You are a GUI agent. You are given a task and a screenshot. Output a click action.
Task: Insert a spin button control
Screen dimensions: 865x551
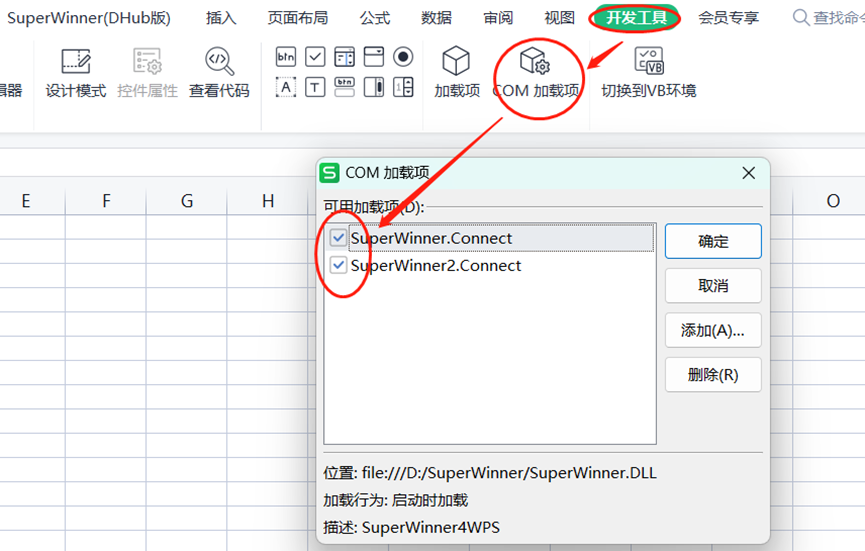403,87
